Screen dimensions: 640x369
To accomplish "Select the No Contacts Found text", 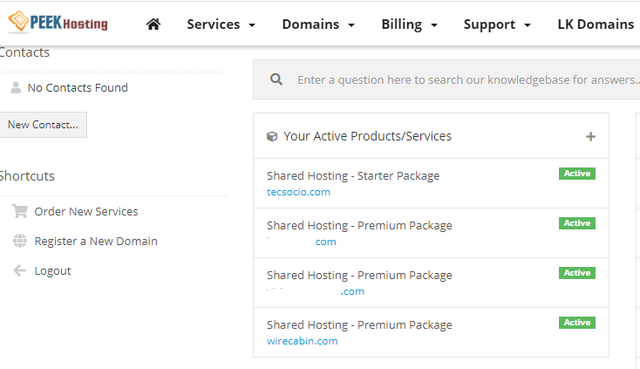I will click(x=78, y=88).
